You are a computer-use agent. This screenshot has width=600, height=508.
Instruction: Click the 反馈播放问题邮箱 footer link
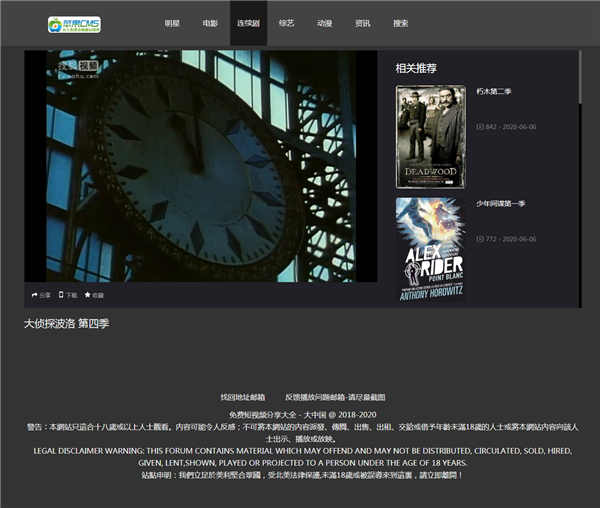pos(335,397)
